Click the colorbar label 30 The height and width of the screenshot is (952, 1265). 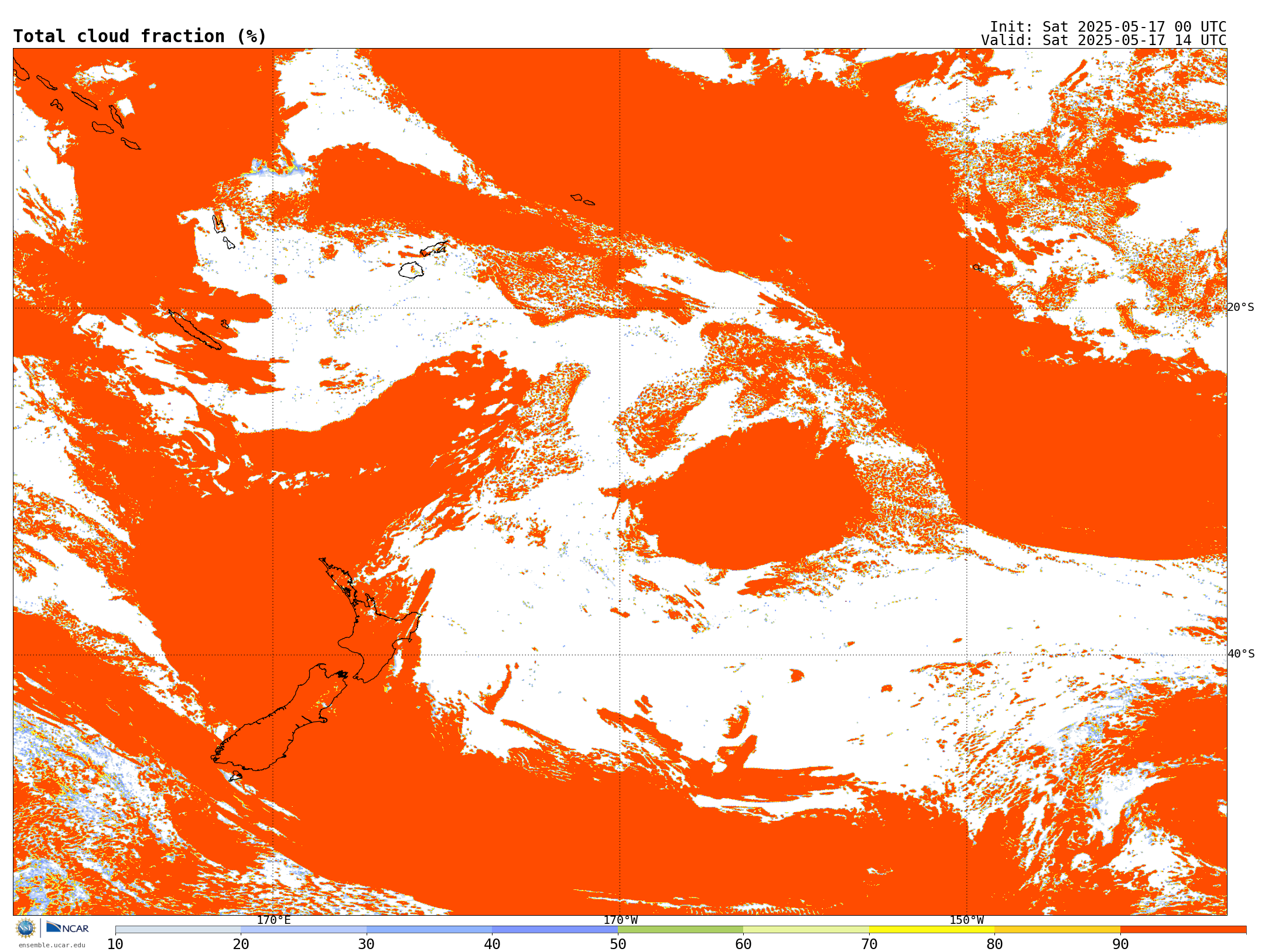click(x=367, y=944)
